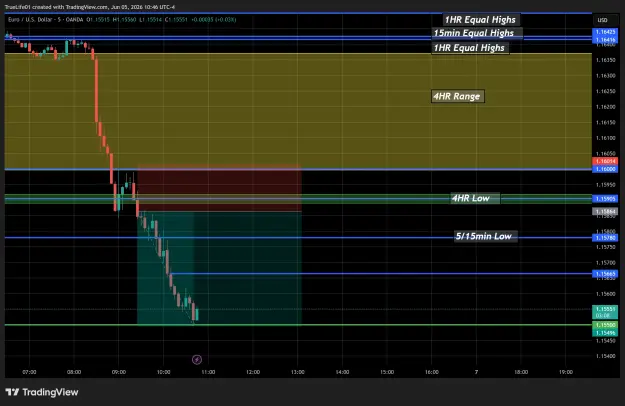The image size is (625, 406).
Task: Click the 11:00 time axis label
Action: pyautogui.click(x=208, y=372)
